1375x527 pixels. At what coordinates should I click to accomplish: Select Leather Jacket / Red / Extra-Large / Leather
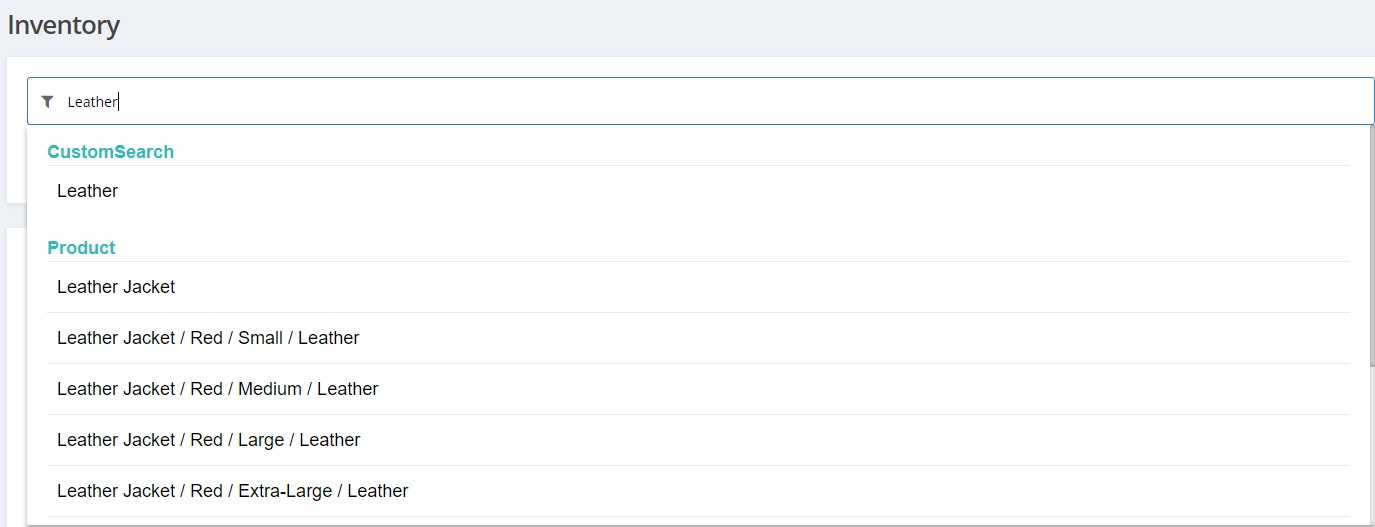(232, 491)
